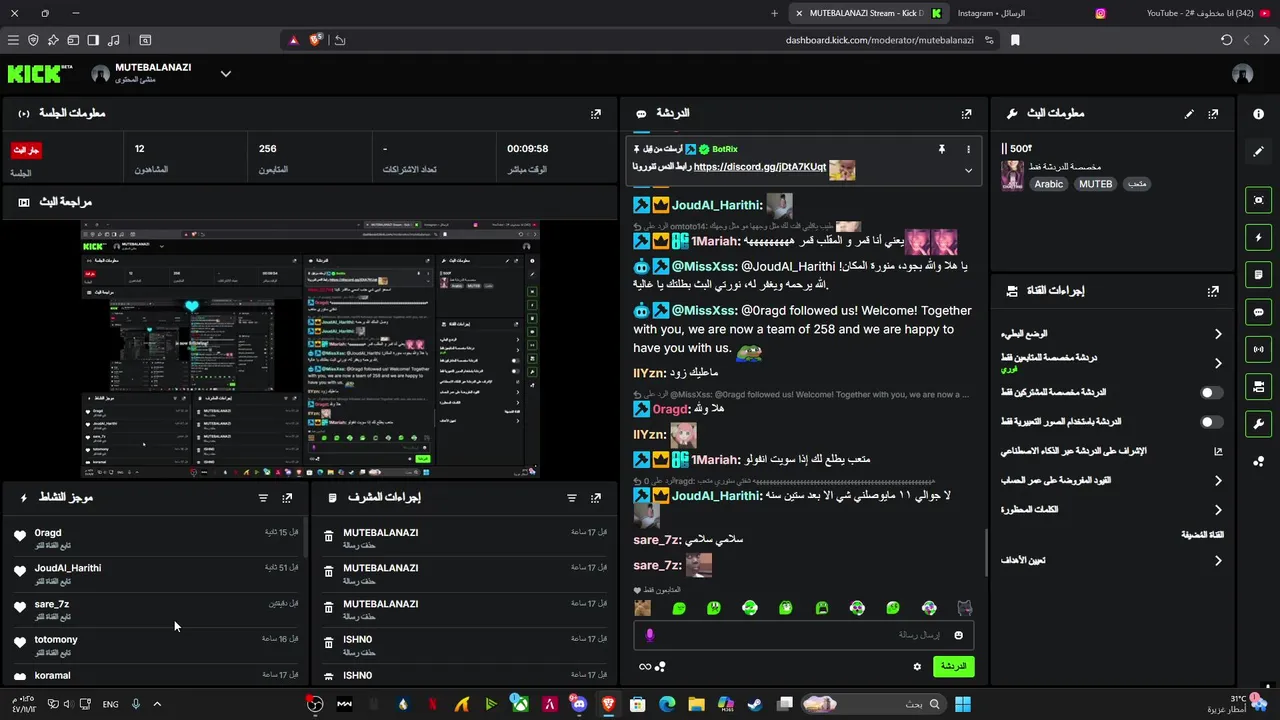Click the channel actions sidebar icon

(x=1258, y=386)
